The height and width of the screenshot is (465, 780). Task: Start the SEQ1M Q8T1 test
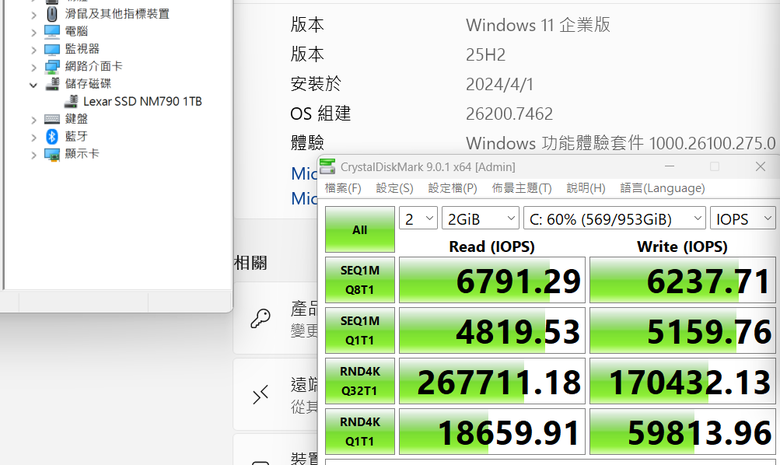click(360, 280)
